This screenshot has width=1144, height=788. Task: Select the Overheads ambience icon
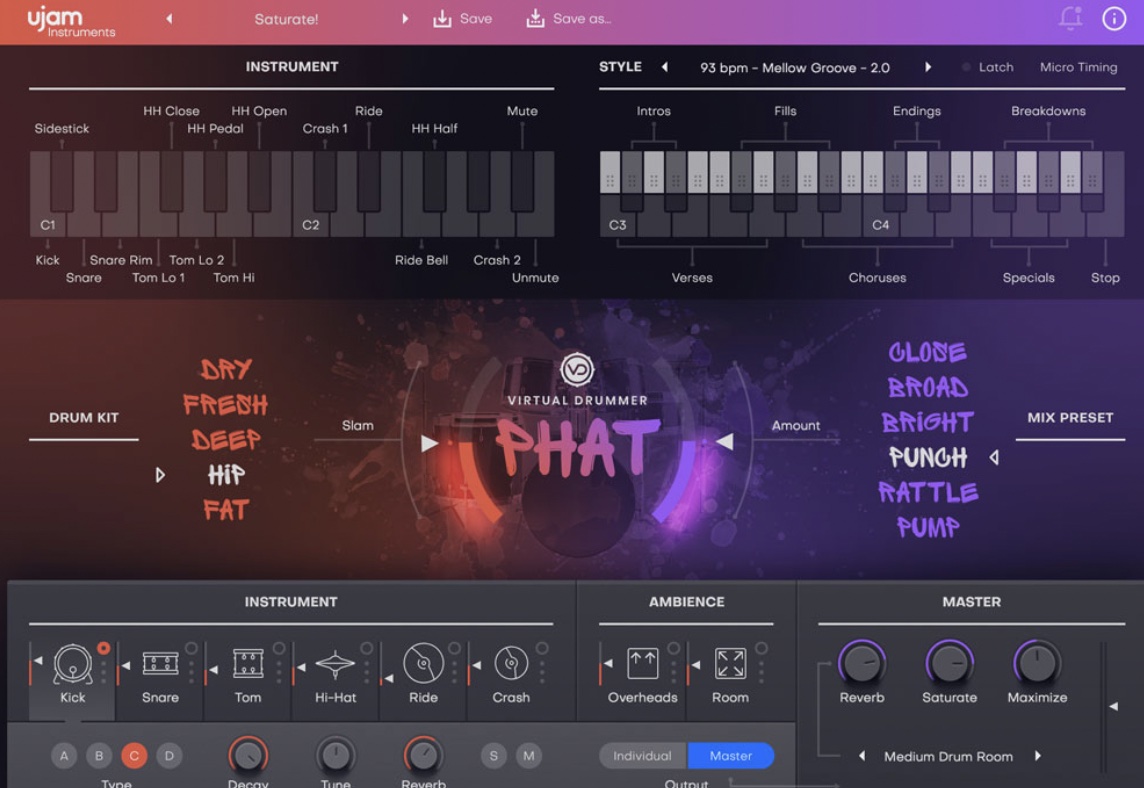click(x=643, y=664)
